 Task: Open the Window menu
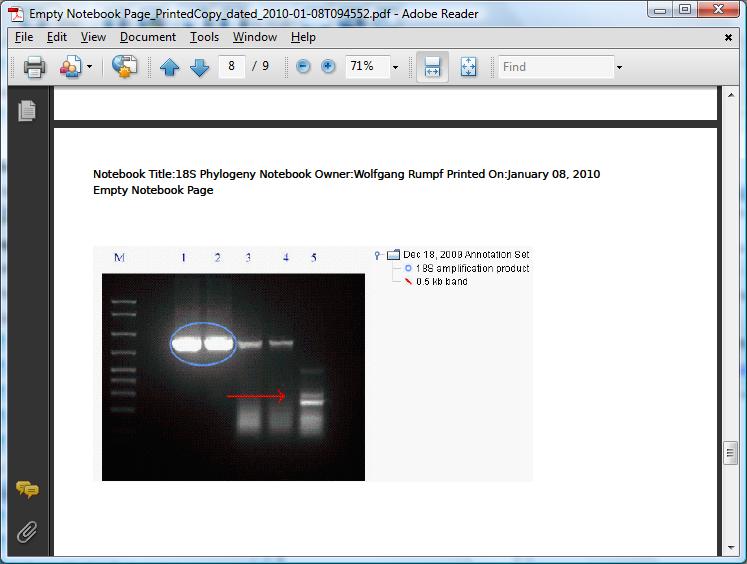[255, 37]
